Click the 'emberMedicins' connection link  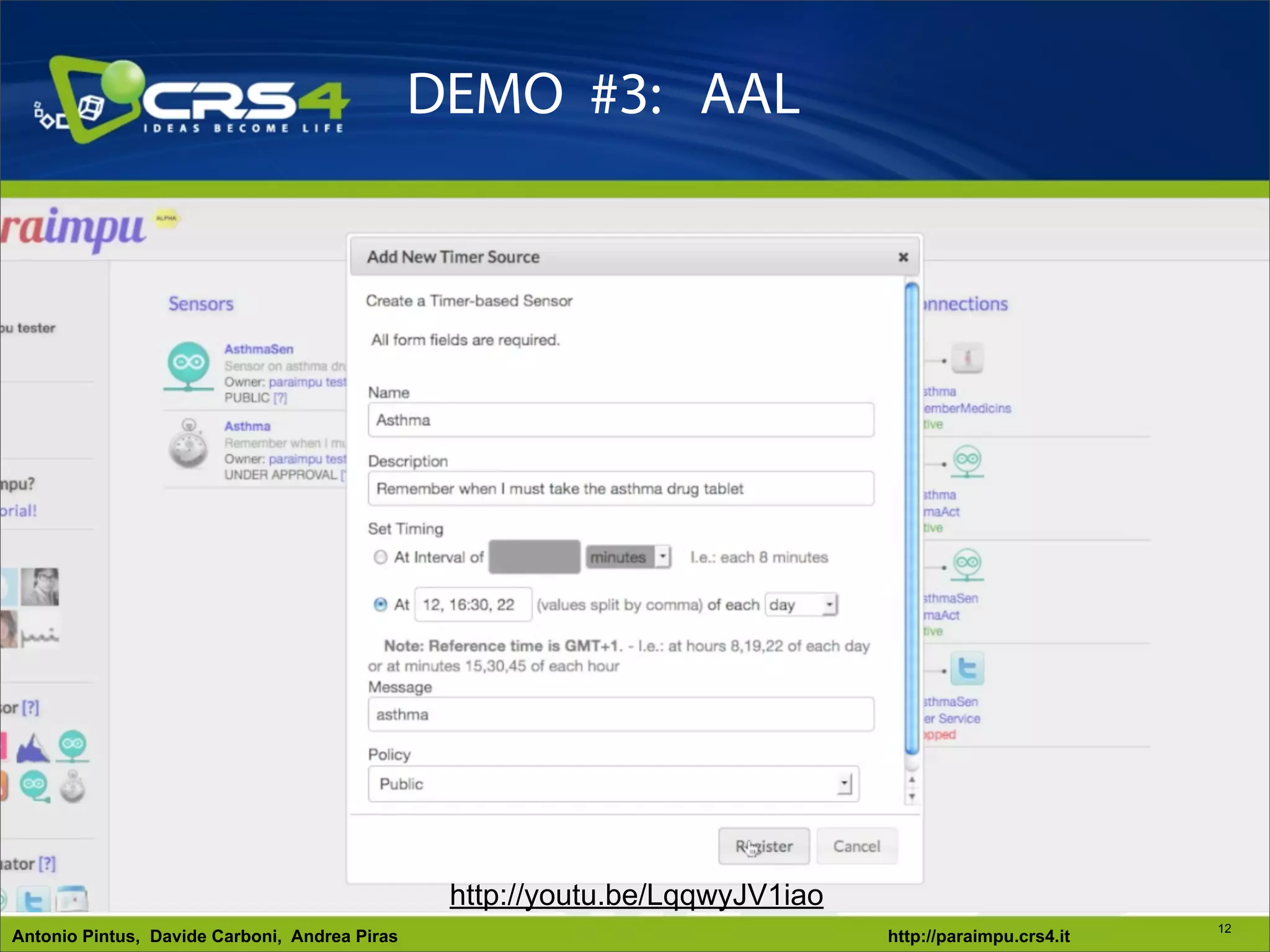967,408
